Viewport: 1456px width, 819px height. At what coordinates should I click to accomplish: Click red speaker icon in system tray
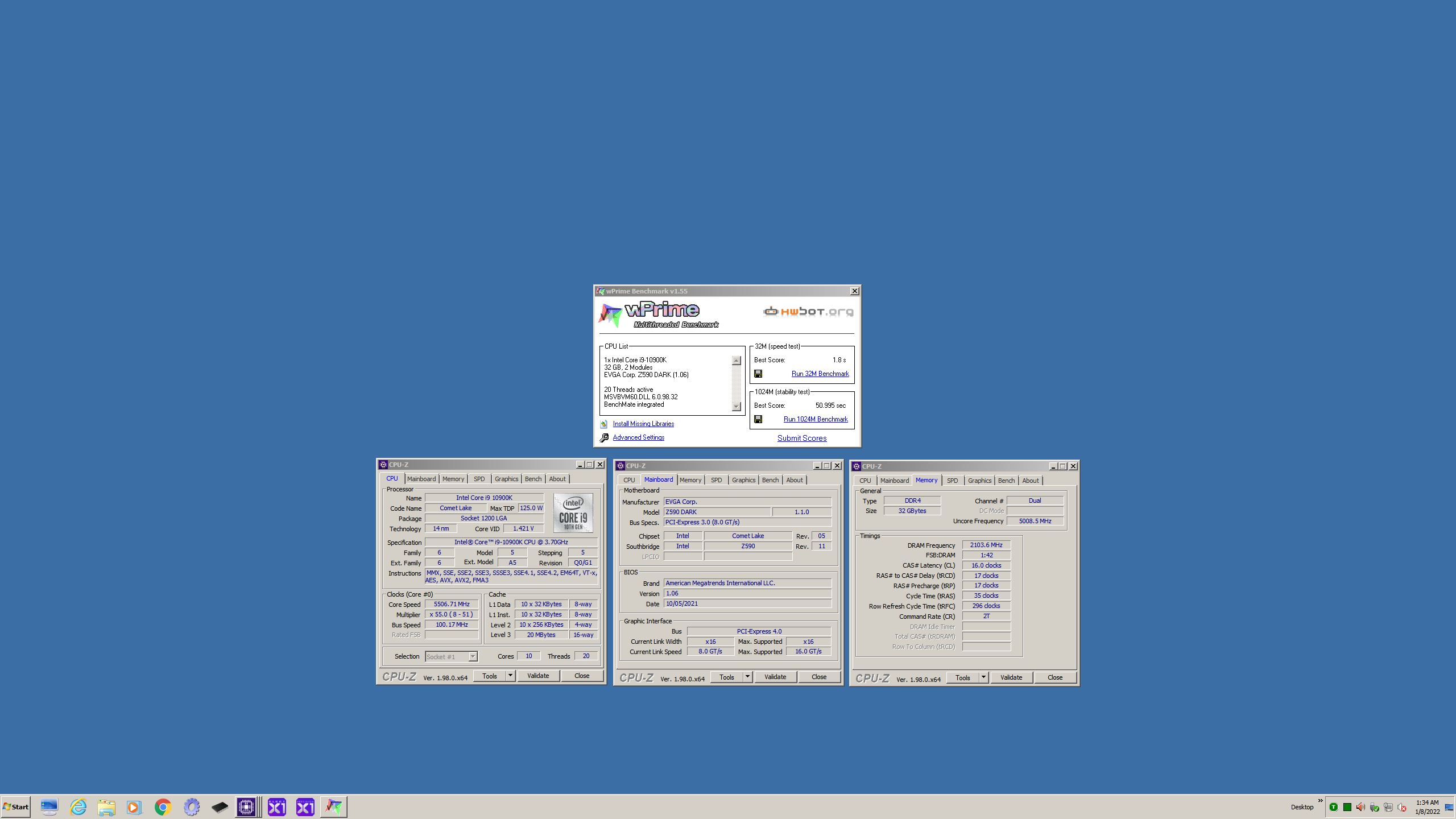click(x=1360, y=807)
